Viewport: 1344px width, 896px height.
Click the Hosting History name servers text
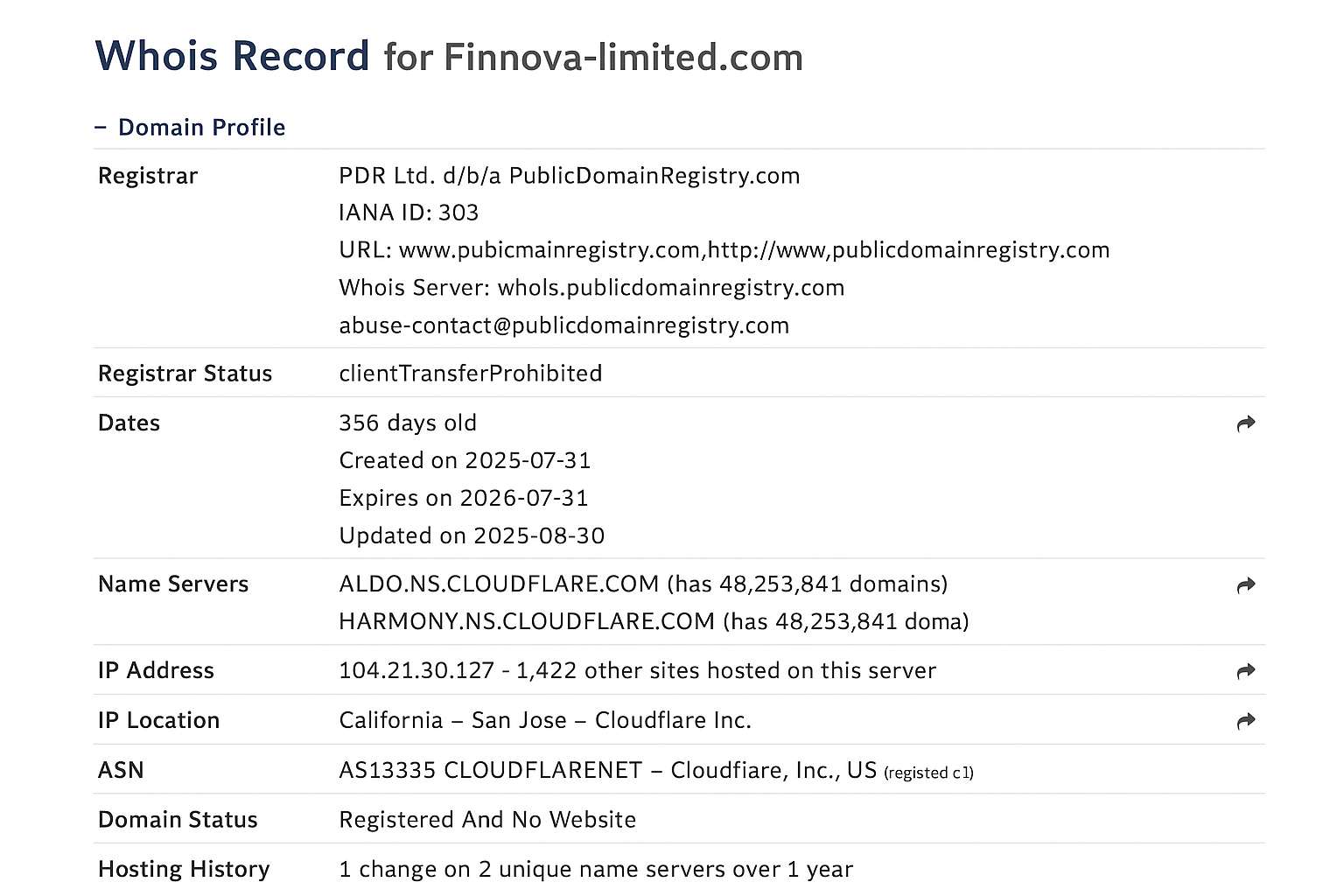(x=596, y=869)
